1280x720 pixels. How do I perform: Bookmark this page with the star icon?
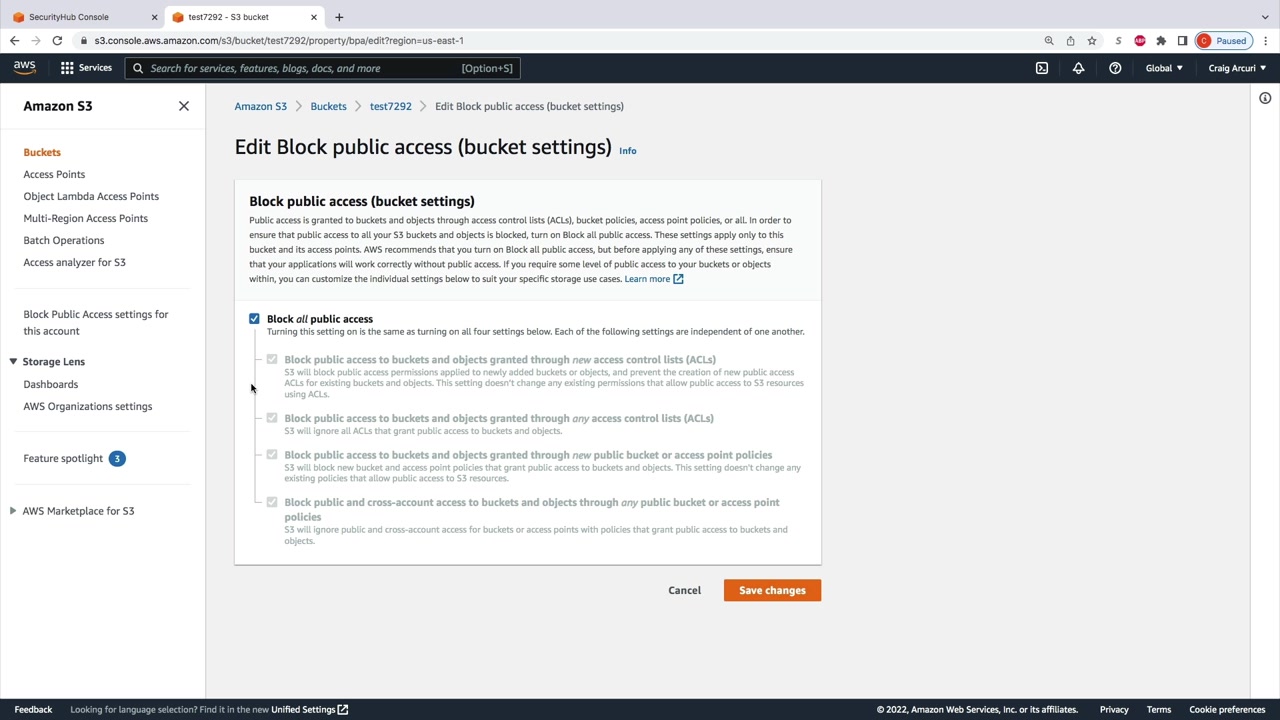click(1092, 41)
